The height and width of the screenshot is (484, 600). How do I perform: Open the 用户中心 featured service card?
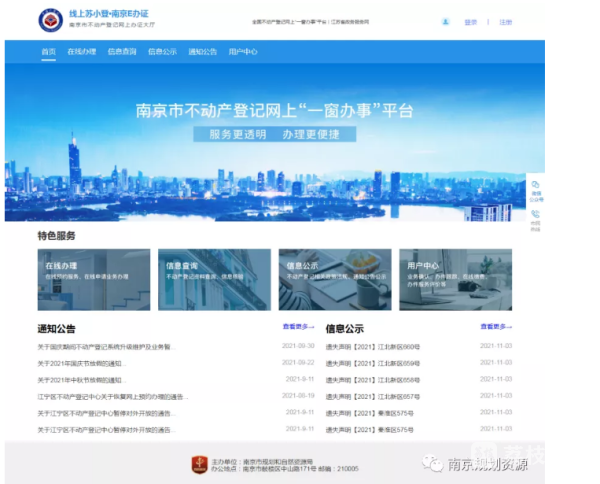pyautogui.click(x=455, y=279)
